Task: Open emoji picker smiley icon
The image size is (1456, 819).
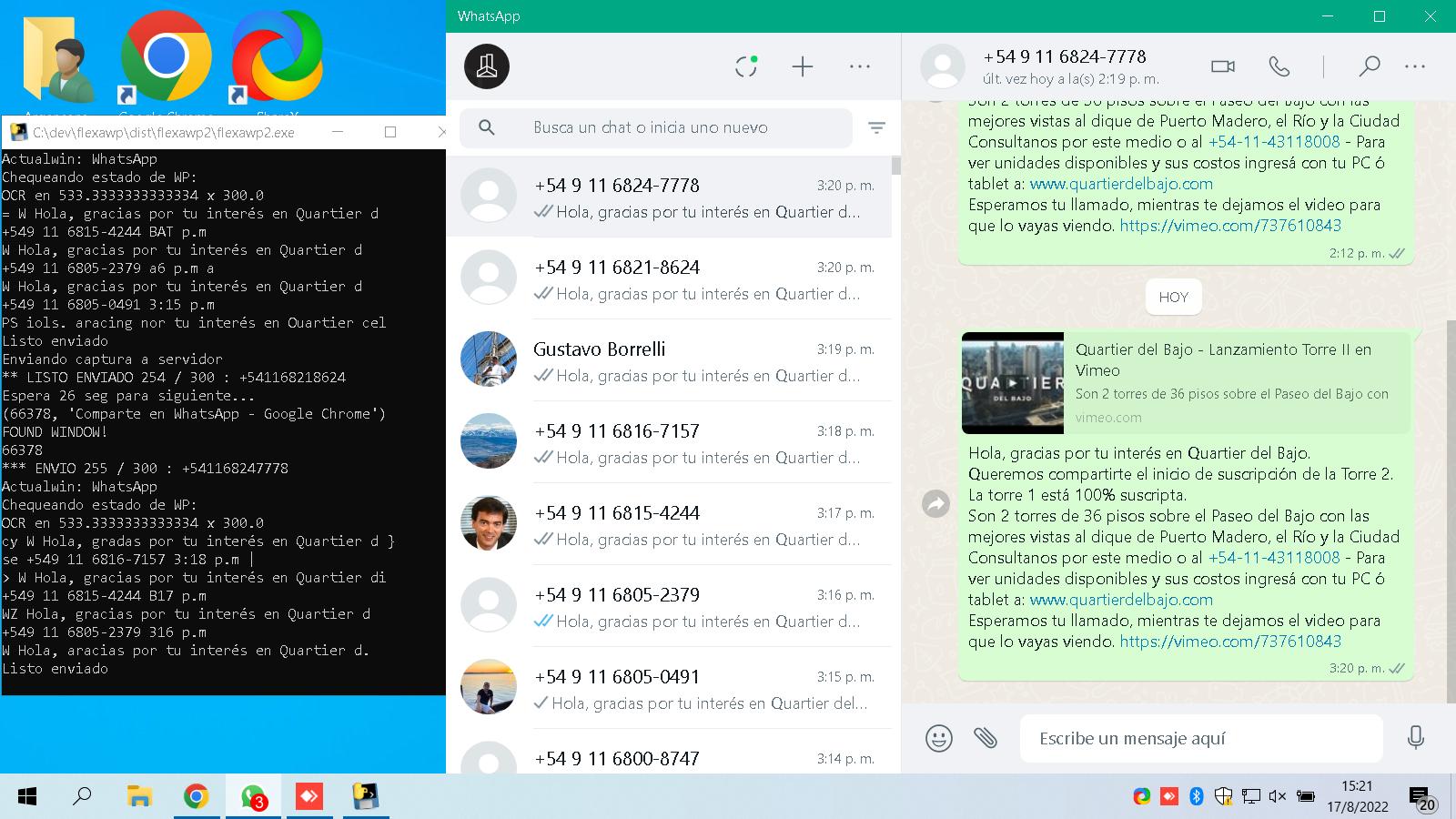Action: pyautogui.click(x=939, y=738)
